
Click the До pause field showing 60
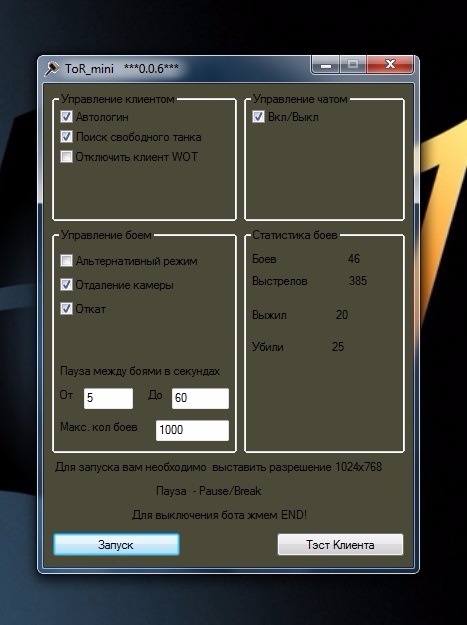click(x=200, y=398)
